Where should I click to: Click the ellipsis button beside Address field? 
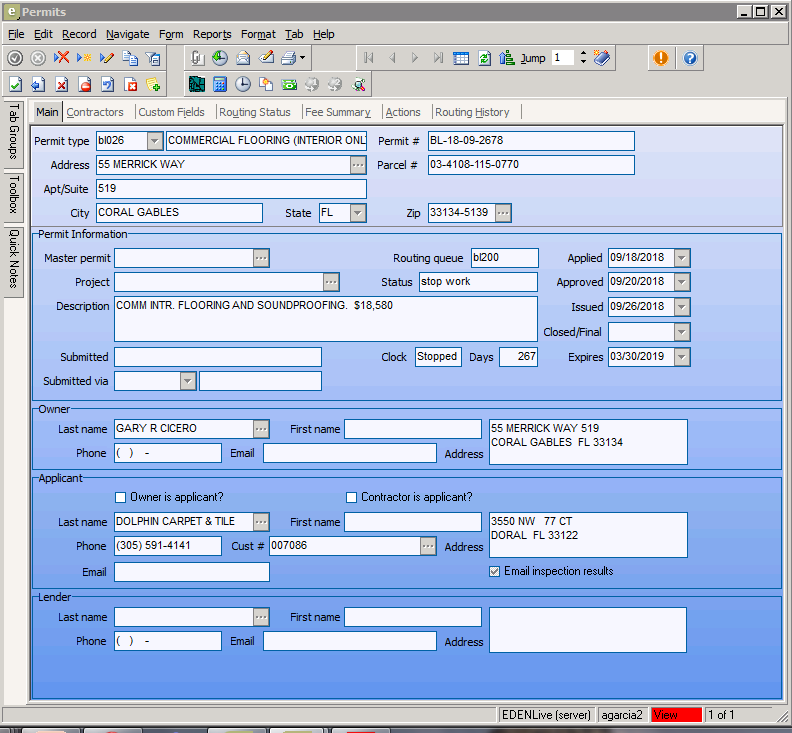(358, 165)
